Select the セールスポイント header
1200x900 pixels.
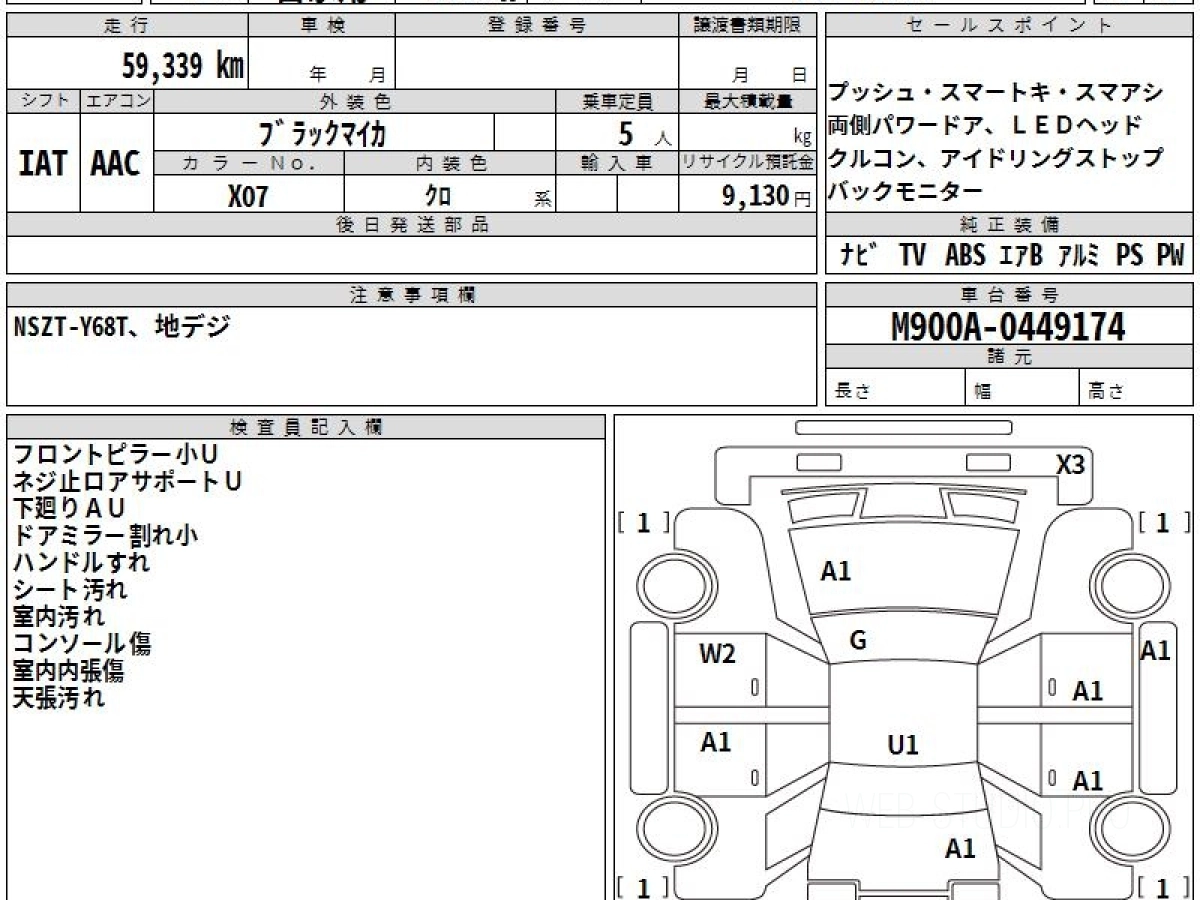click(1010, 26)
